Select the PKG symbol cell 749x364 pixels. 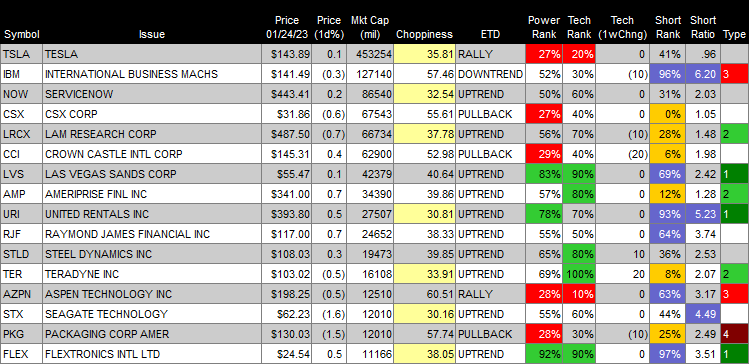click(21, 334)
